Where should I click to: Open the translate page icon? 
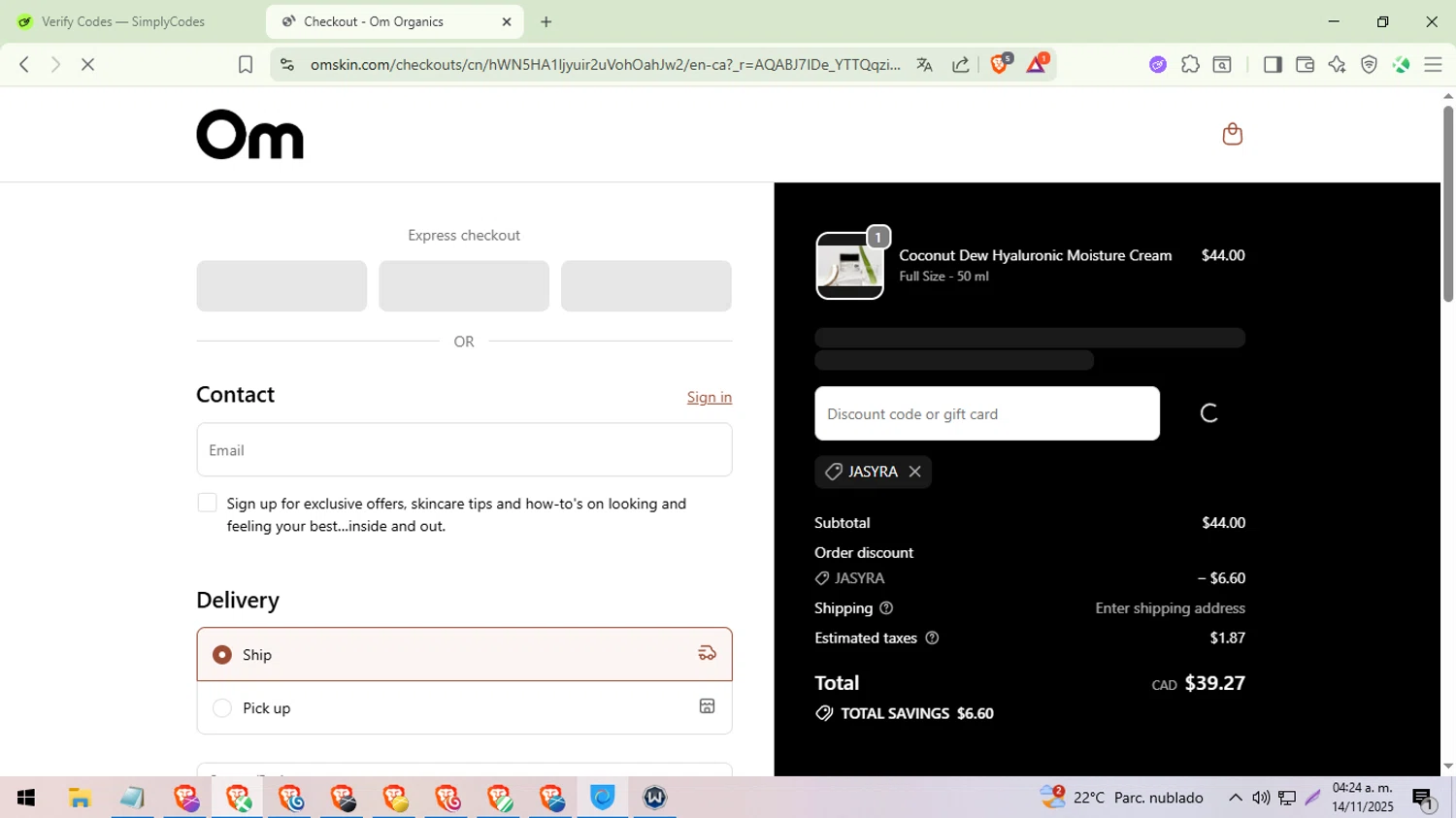924,64
